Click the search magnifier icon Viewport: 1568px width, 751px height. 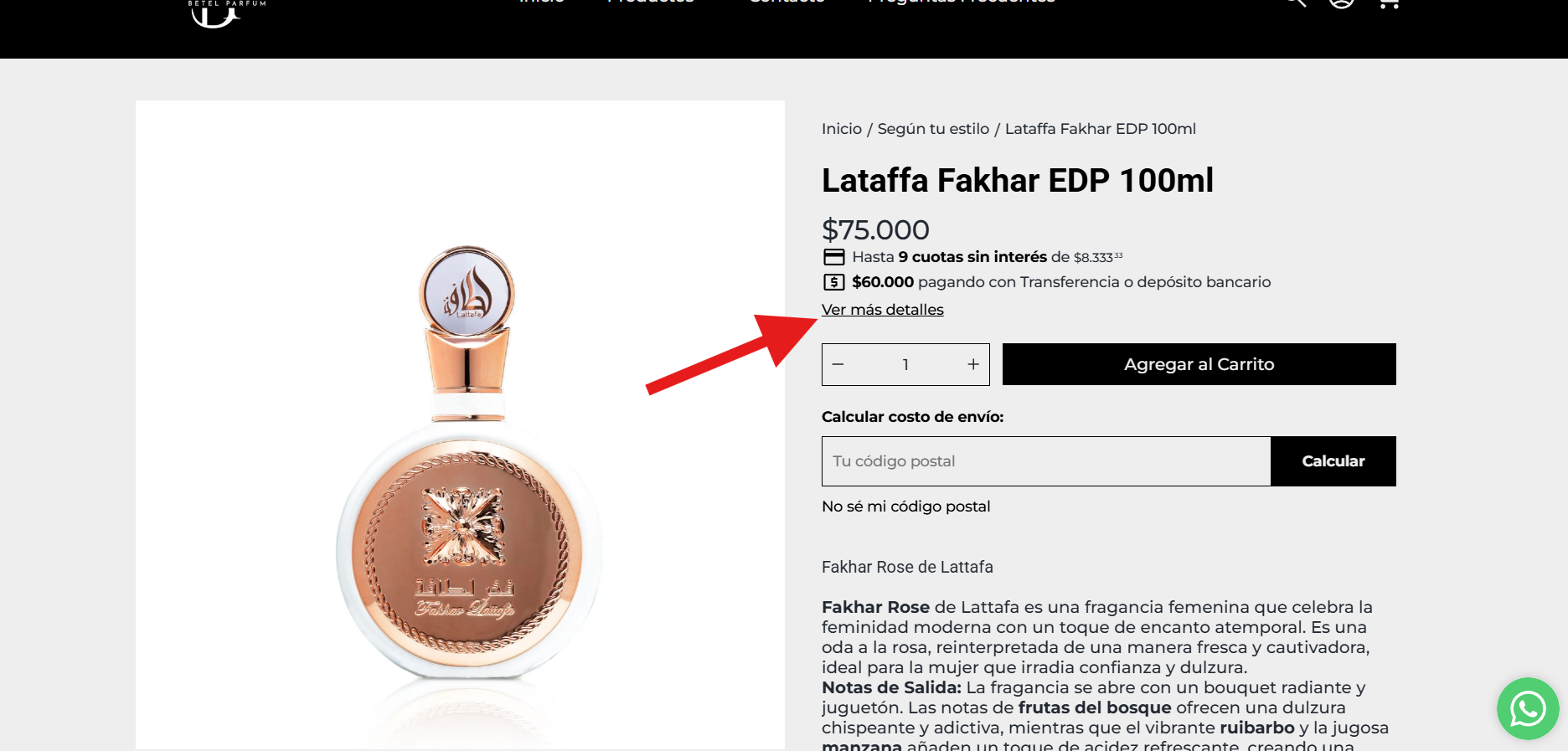(x=1295, y=3)
